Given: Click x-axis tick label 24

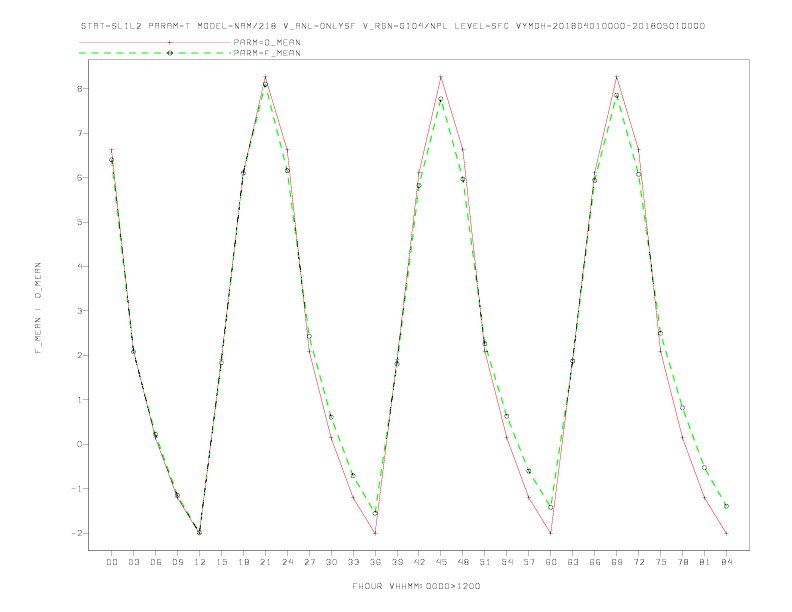Looking at the screenshot, I should coord(287,562).
